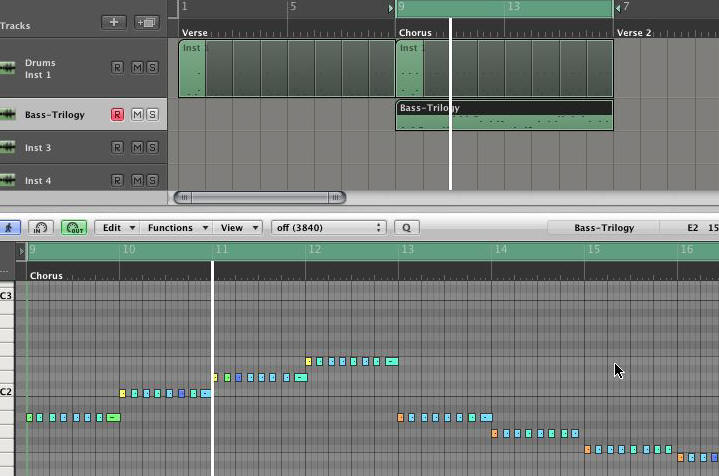Select the Verse marker in arrange
Screen dimensions: 719x476
194,33
